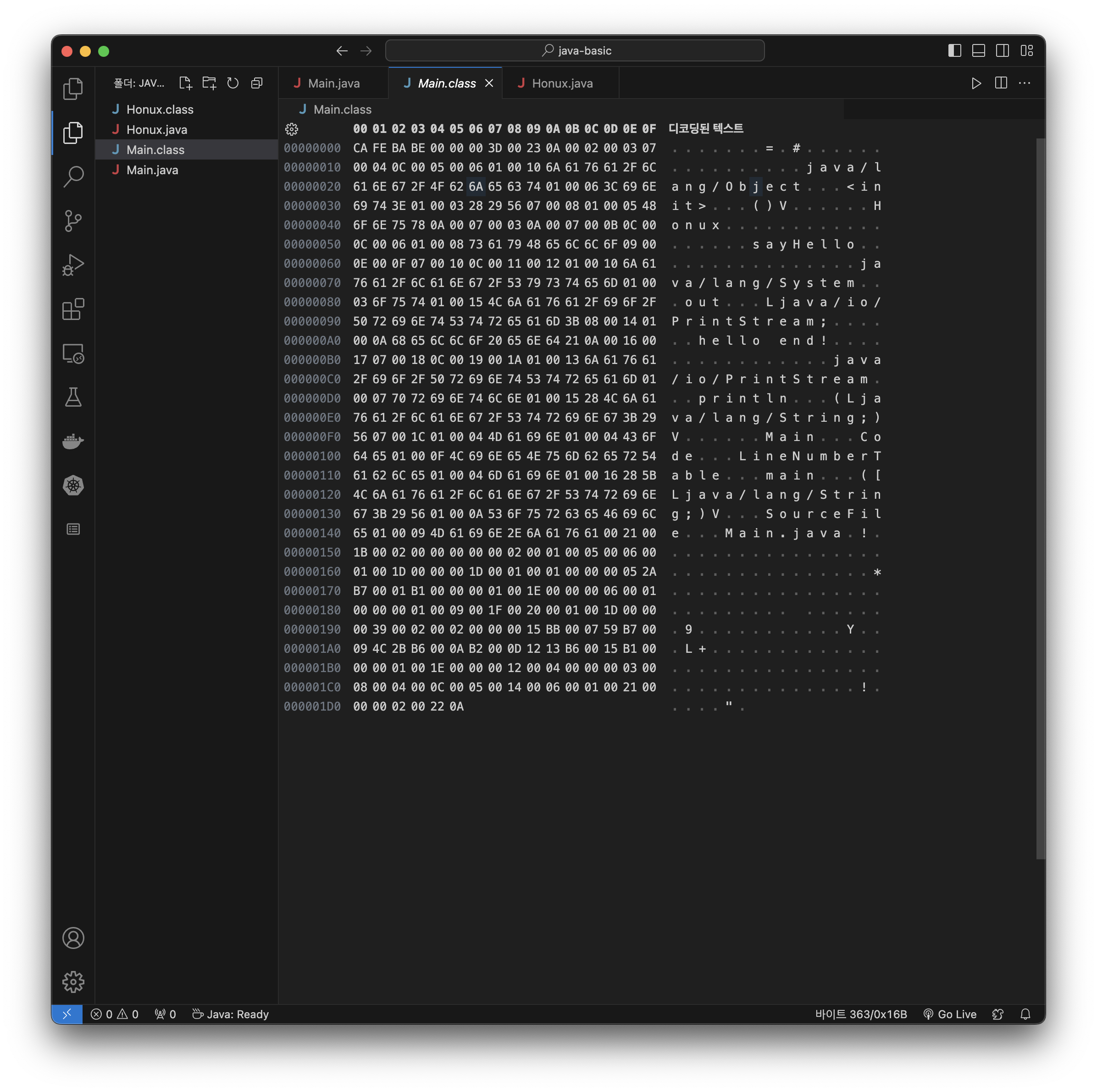Open the Docker view icon

pyautogui.click(x=73, y=441)
